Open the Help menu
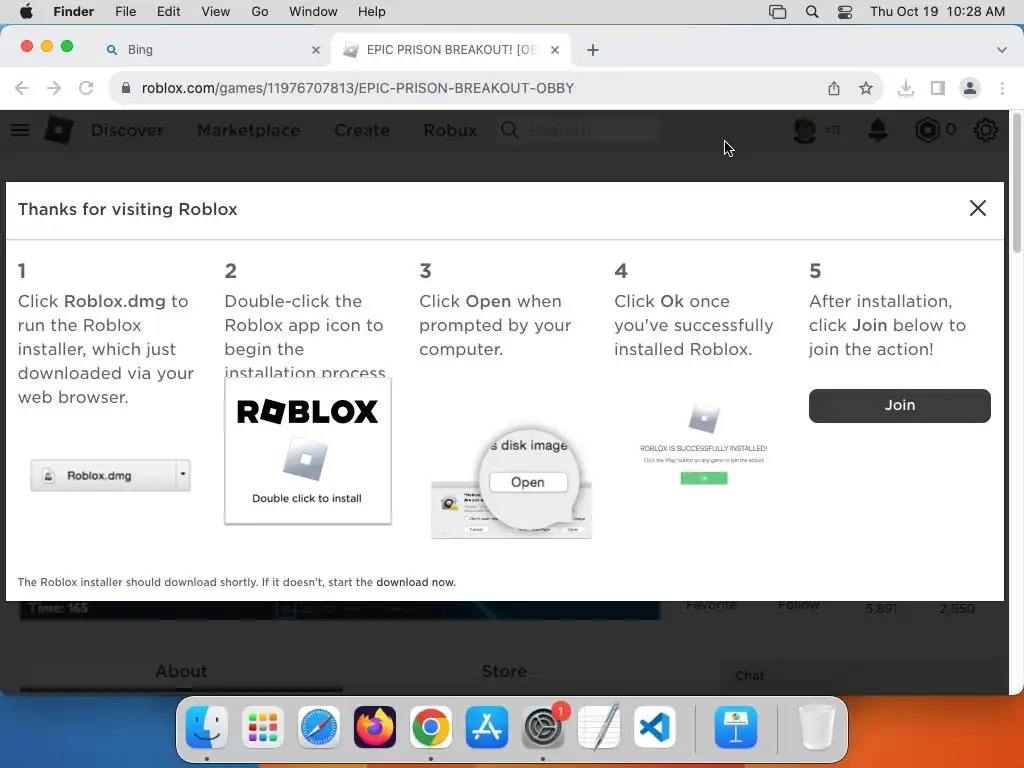This screenshot has height=768, width=1024. [x=372, y=12]
